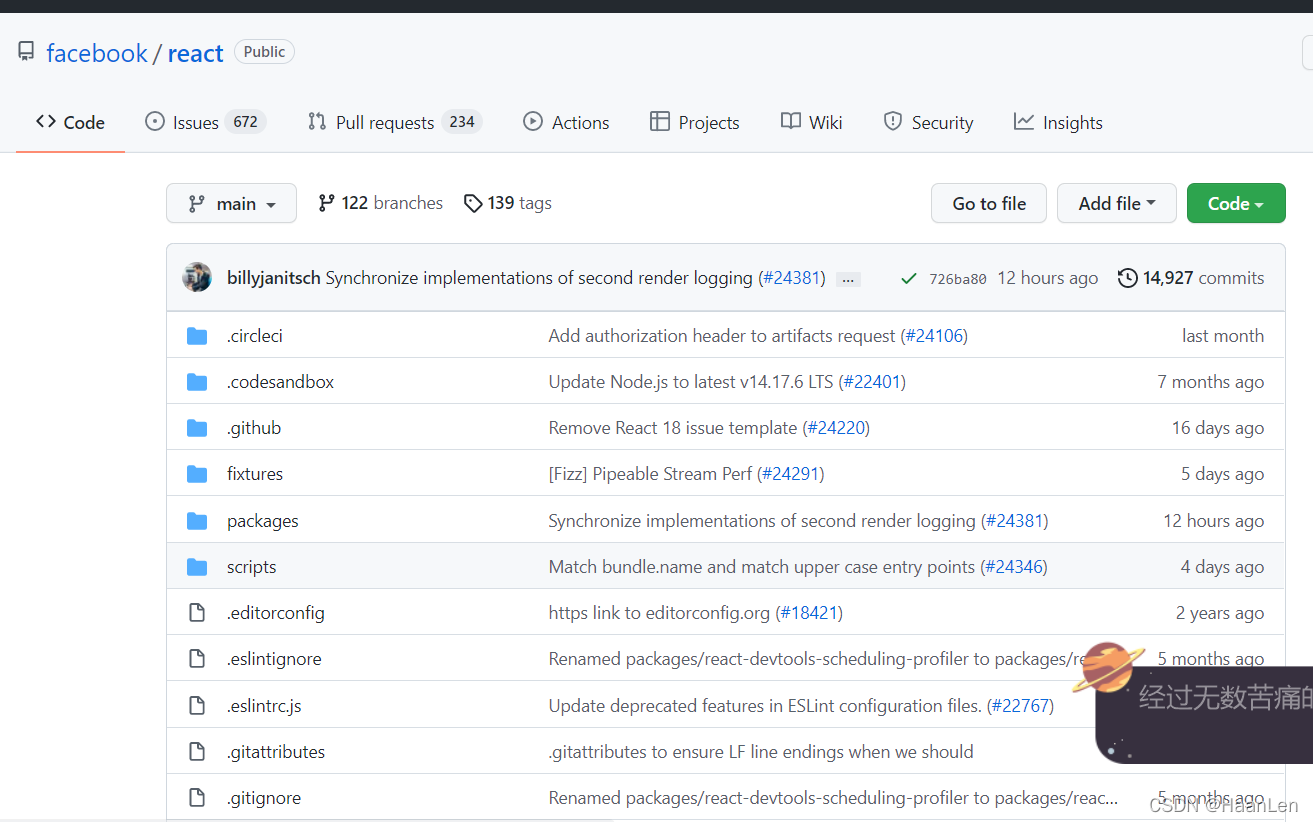Open the .github folder
1313x822 pixels.
point(254,428)
